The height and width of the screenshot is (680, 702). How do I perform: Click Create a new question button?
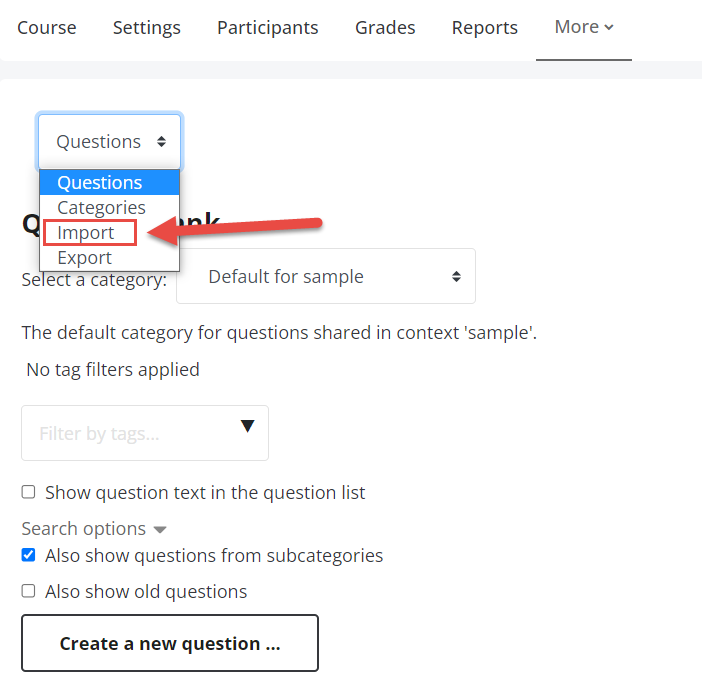pos(170,643)
